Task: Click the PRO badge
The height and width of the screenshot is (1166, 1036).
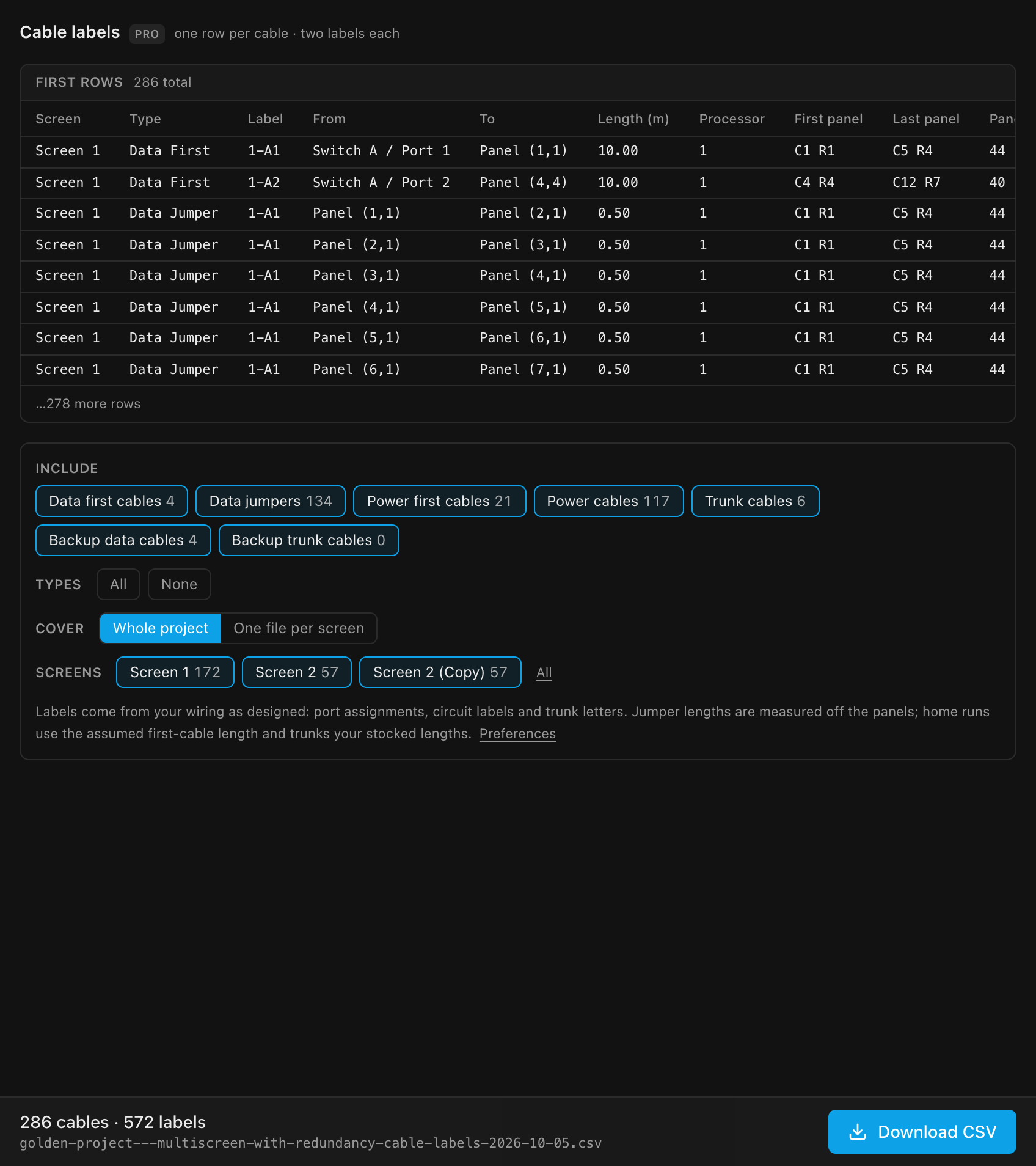Action: tap(147, 34)
